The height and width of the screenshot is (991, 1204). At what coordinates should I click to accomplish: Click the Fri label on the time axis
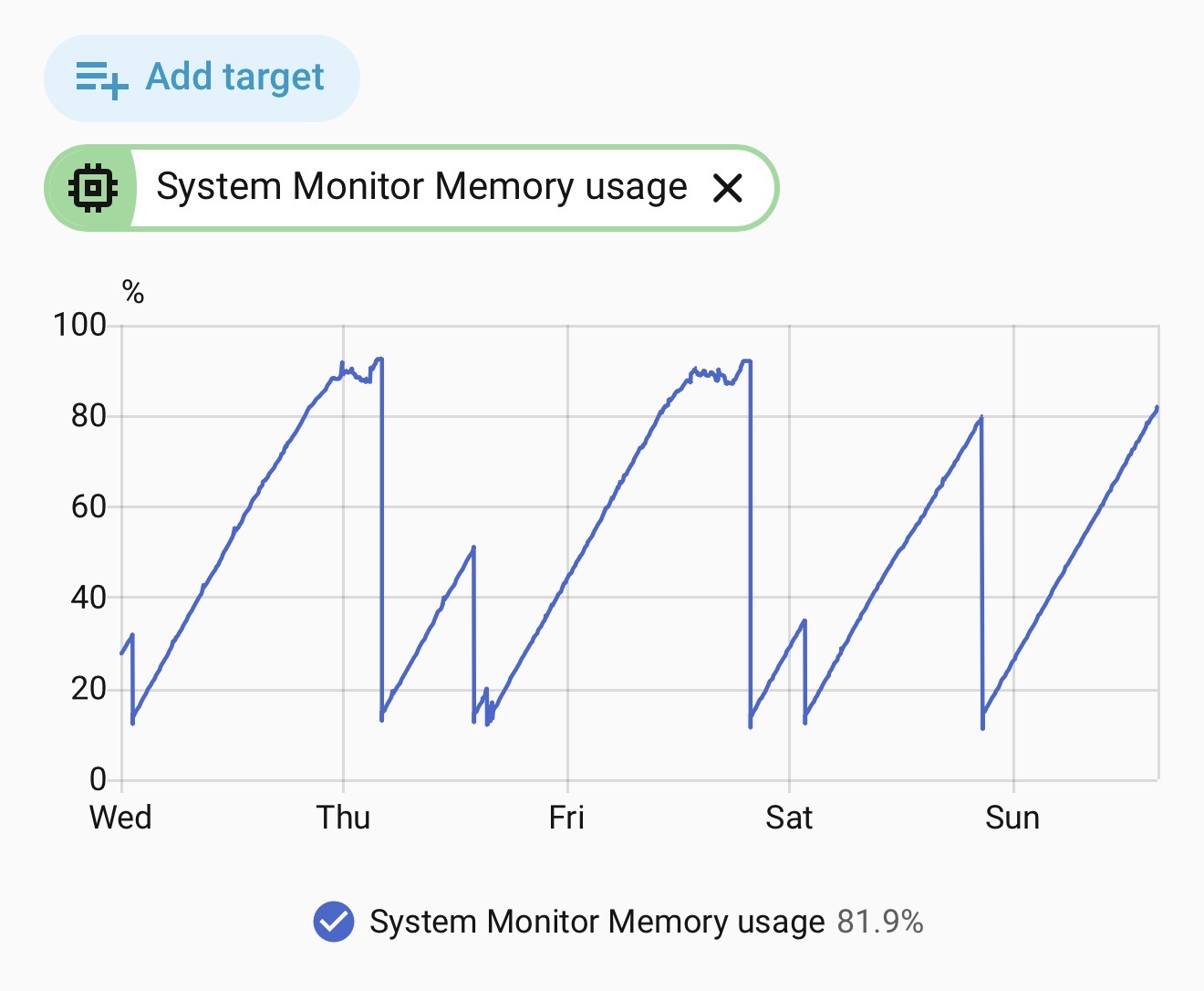click(x=566, y=817)
